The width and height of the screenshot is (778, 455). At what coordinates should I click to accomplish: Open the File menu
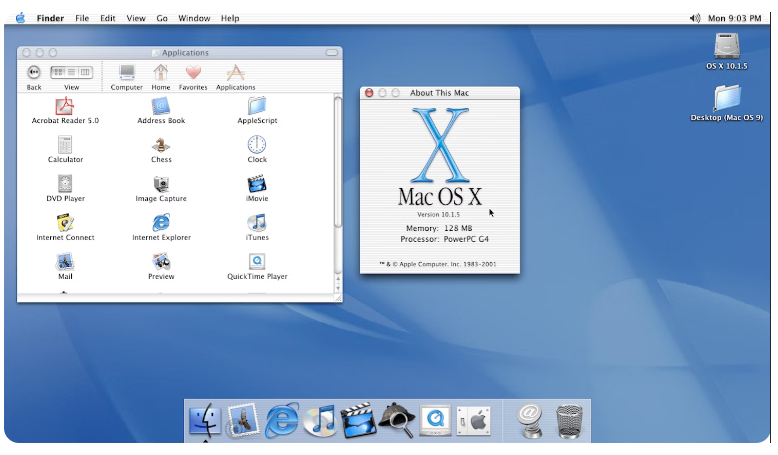(82, 18)
